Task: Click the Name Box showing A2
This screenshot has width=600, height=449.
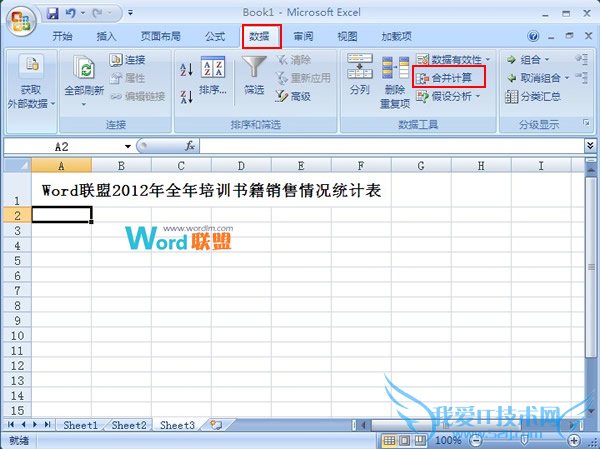Action: coord(63,146)
